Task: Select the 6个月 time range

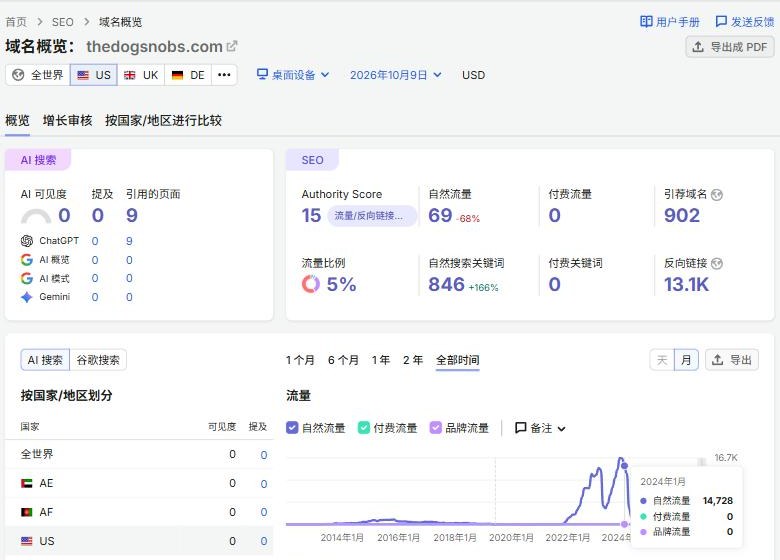Action: tap(343, 360)
